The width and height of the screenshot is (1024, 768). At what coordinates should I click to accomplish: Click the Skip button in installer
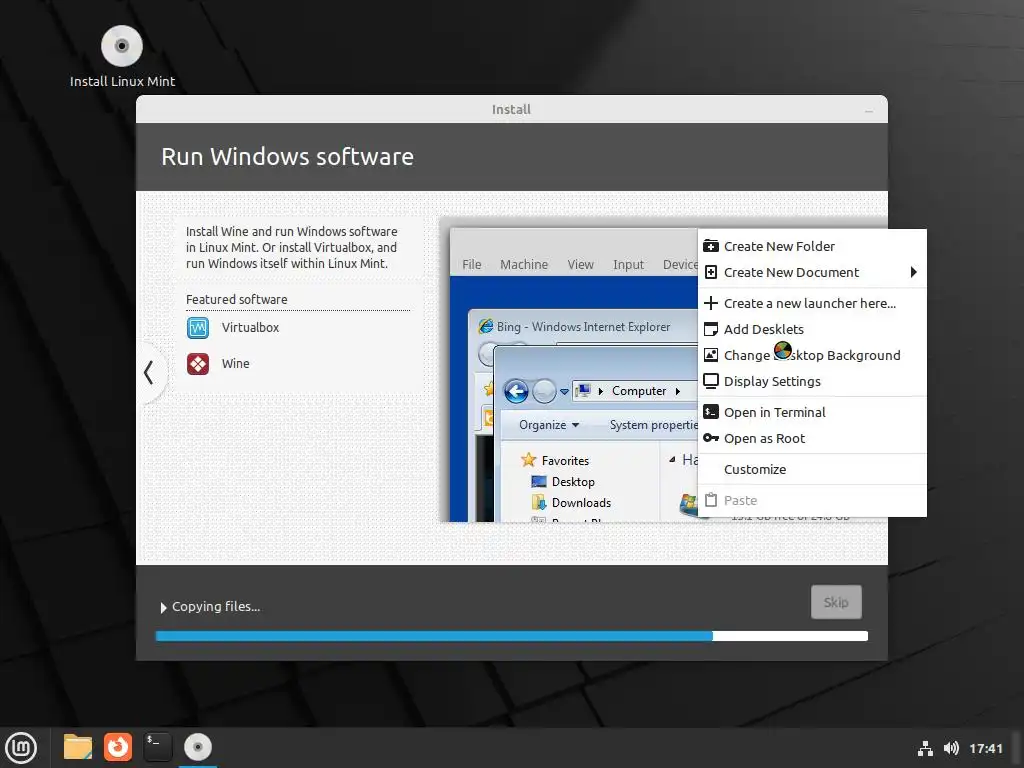tap(836, 602)
